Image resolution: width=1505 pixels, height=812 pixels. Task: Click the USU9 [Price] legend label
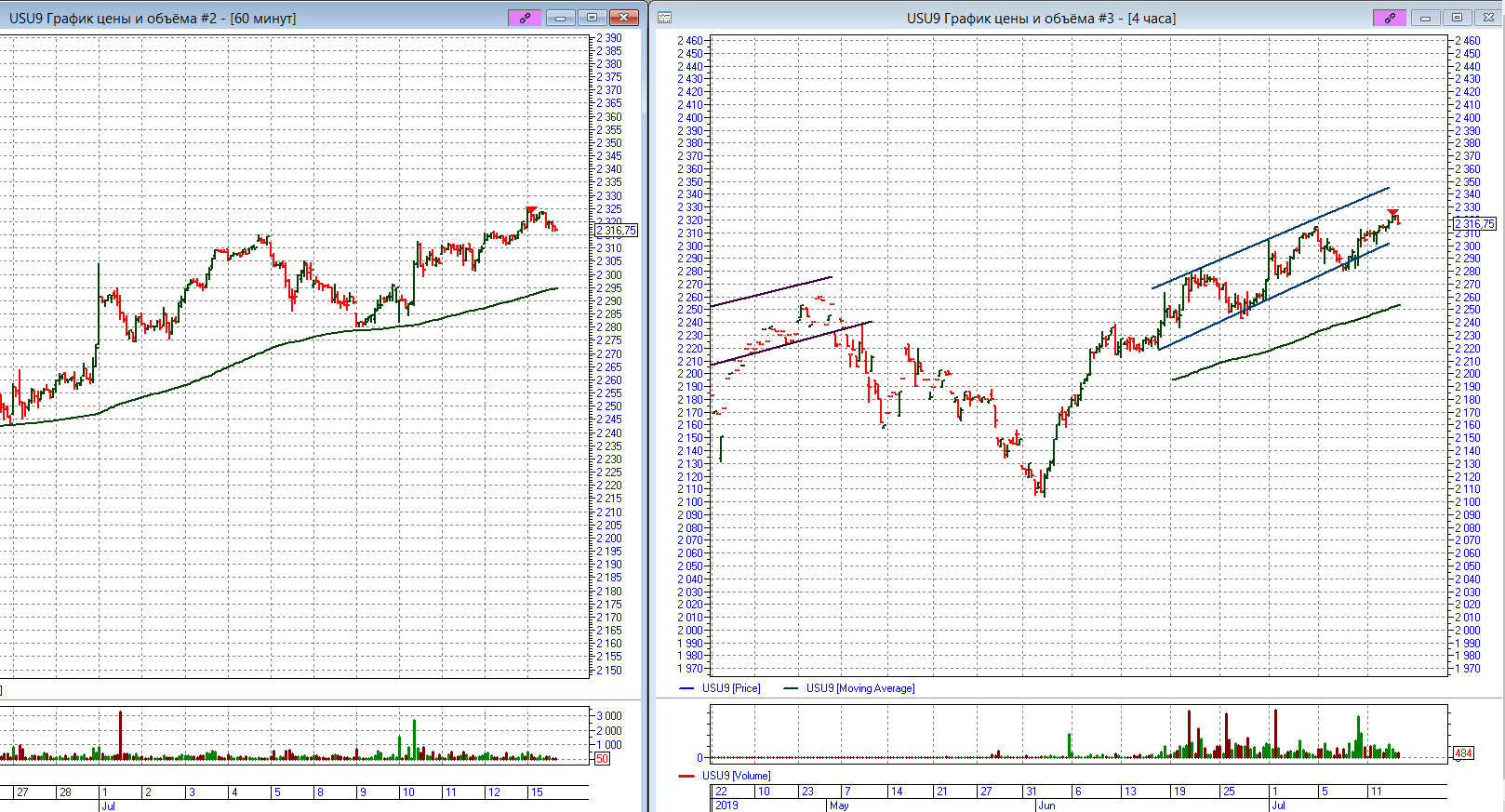[x=730, y=688]
